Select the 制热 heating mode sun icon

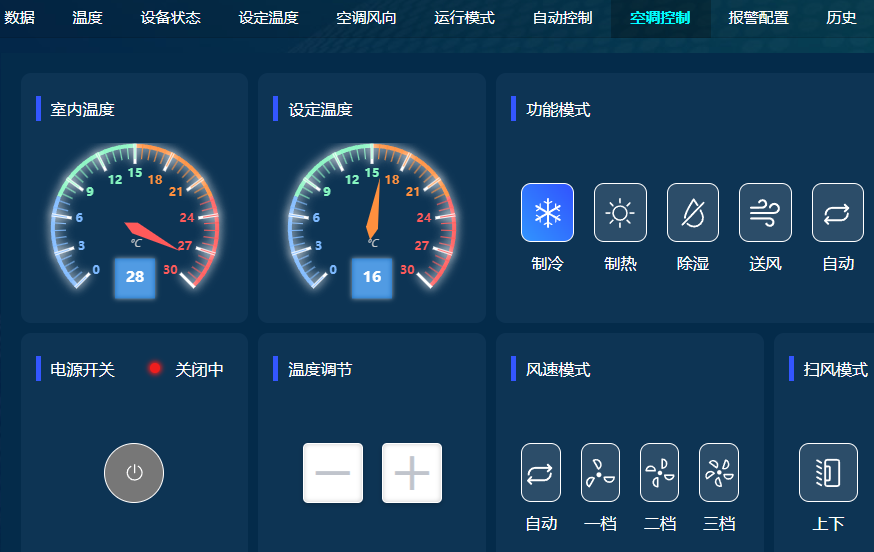point(620,212)
